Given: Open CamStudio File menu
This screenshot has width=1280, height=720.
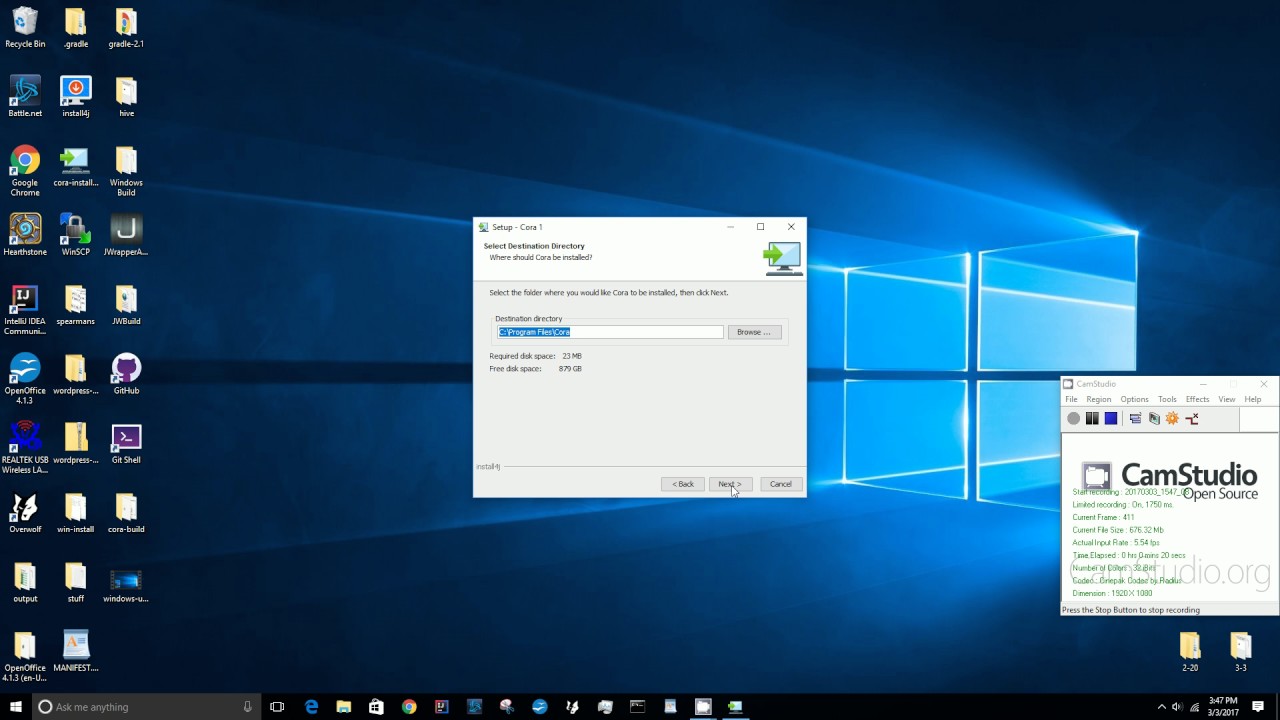Looking at the screenshot, I should click(1071, 399).
